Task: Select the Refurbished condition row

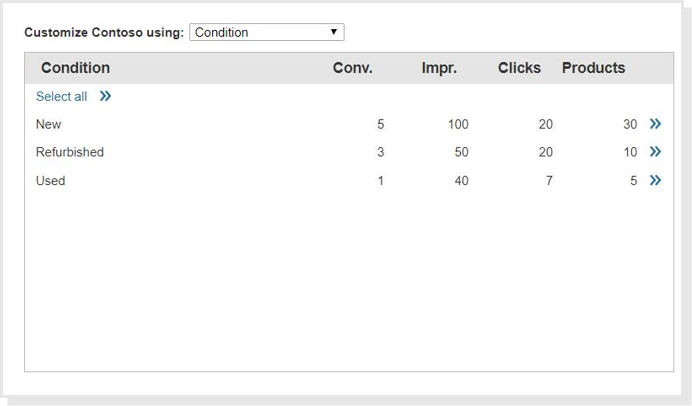Action: (69, 153)
